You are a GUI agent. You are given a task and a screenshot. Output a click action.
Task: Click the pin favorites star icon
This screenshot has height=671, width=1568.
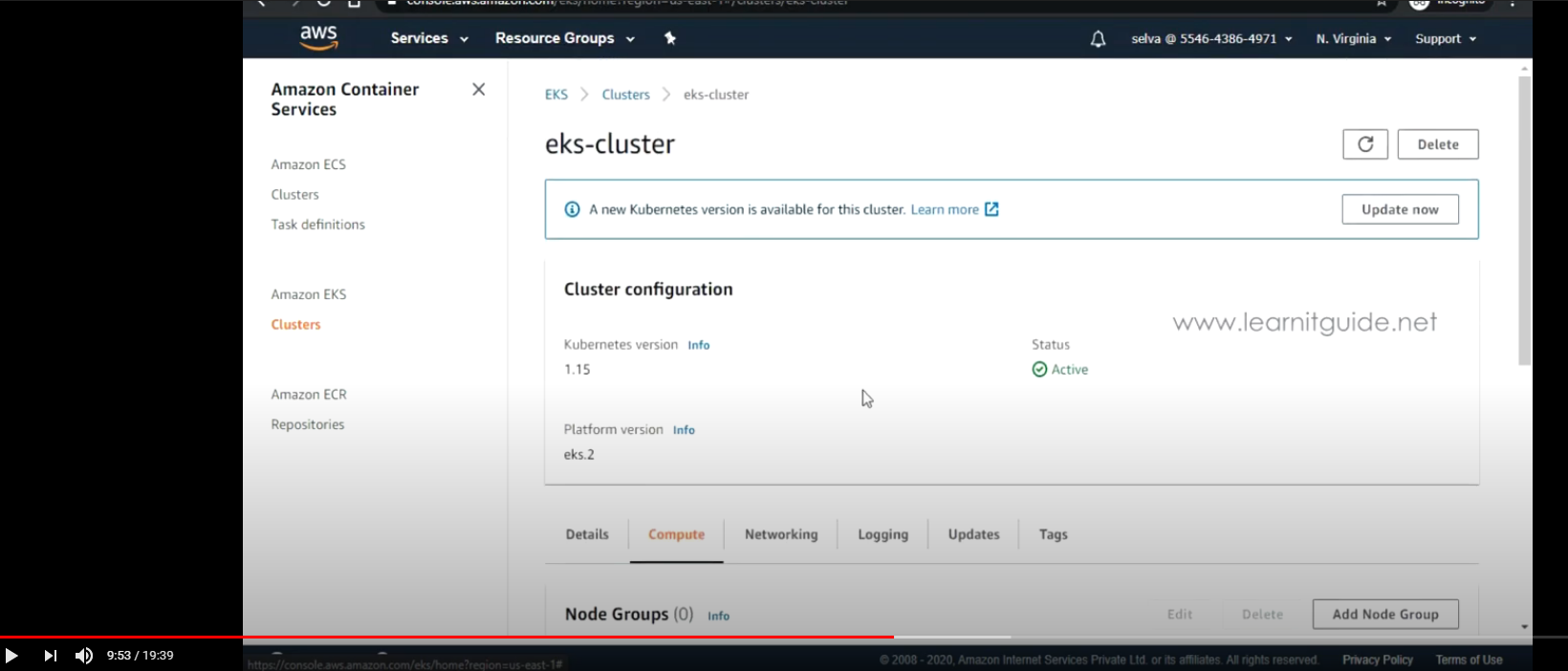tap(669, 38)
